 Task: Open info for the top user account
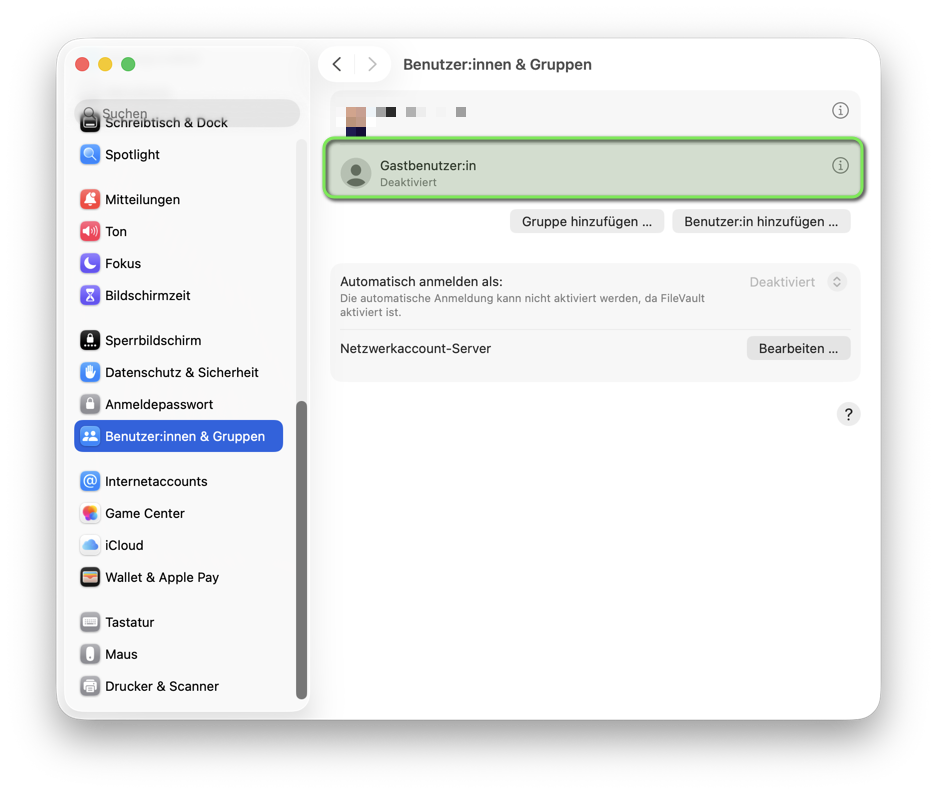(x=840, y=111)
